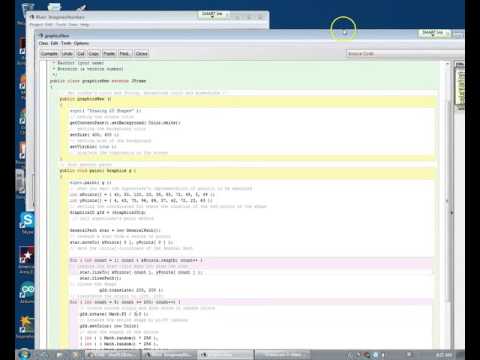This screenshot has width=480, height=360.
Task: Click the taskbar clock
Action: 444,355
